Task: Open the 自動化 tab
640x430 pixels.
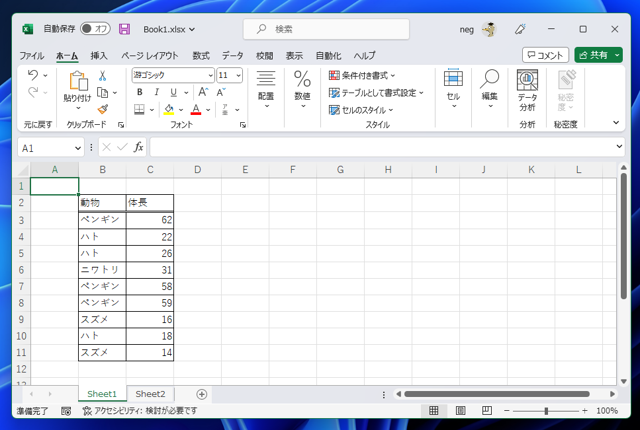Action: click(328, 55)
